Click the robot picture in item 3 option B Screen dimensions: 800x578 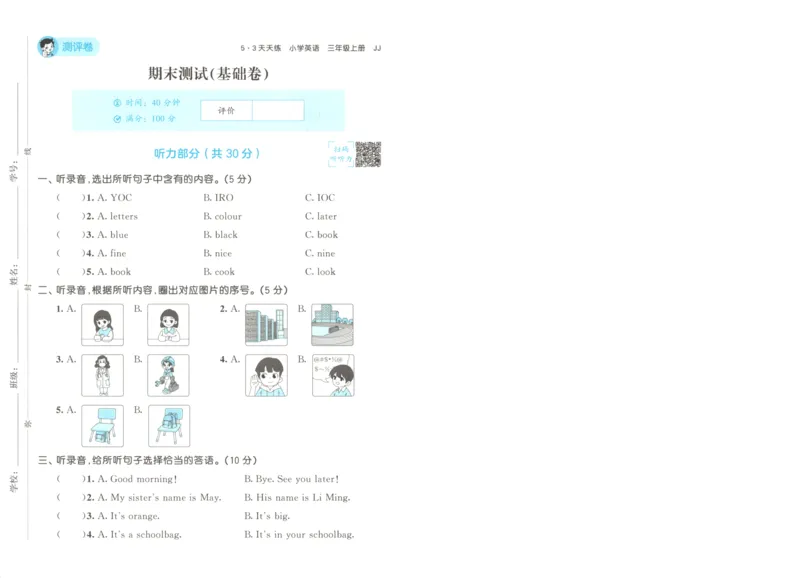[x=166, y=377]
